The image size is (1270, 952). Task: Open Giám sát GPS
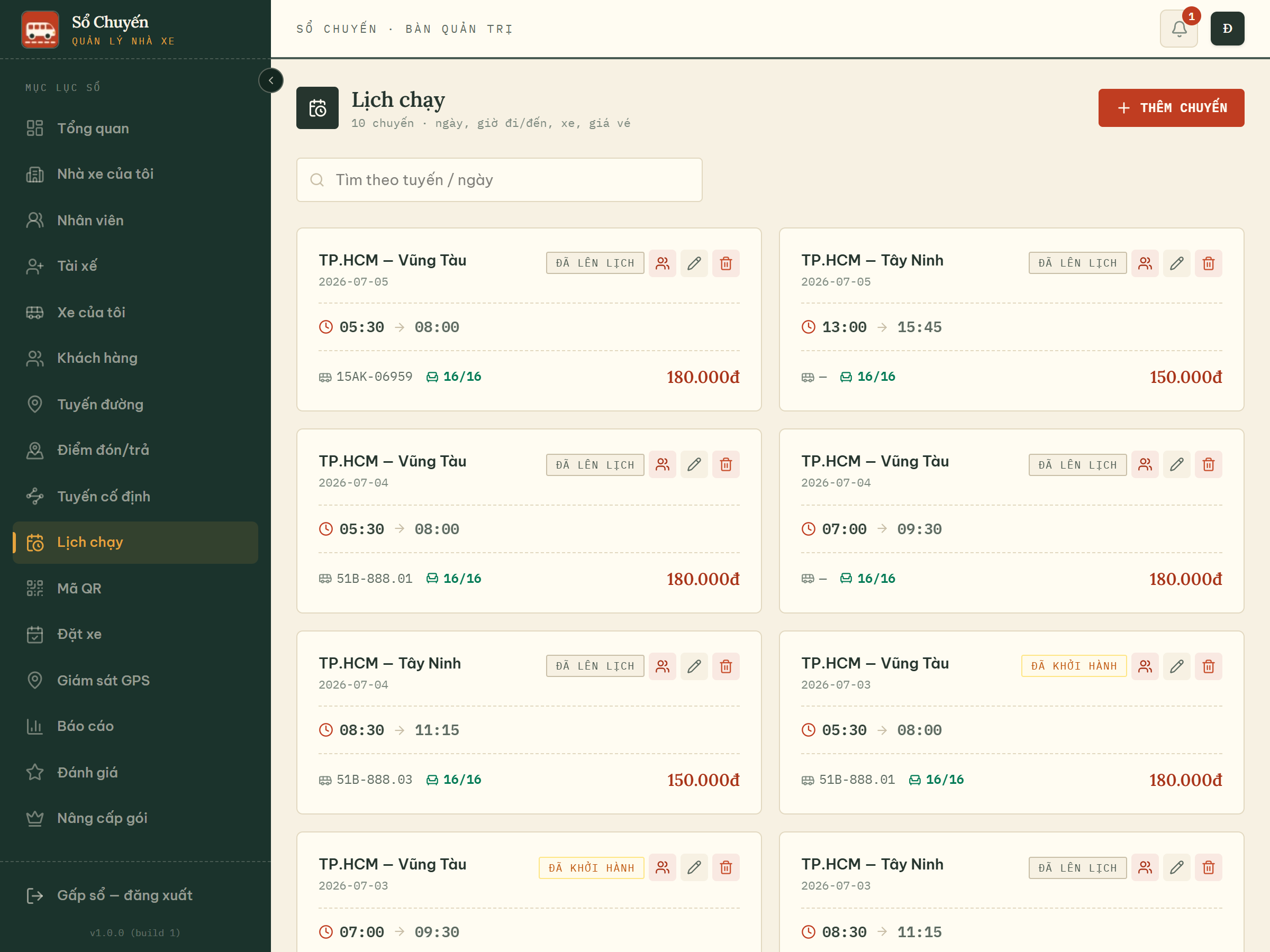pyautogui.click(x=135, y=681)
